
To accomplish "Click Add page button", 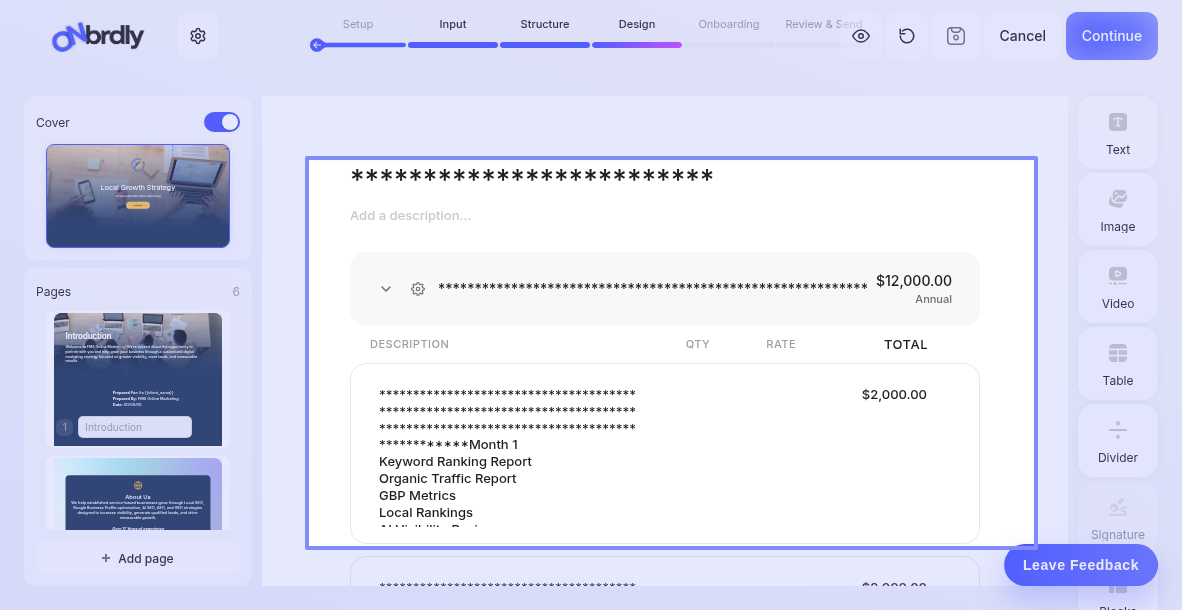I will pyautogui.click(x=138, y=559).
